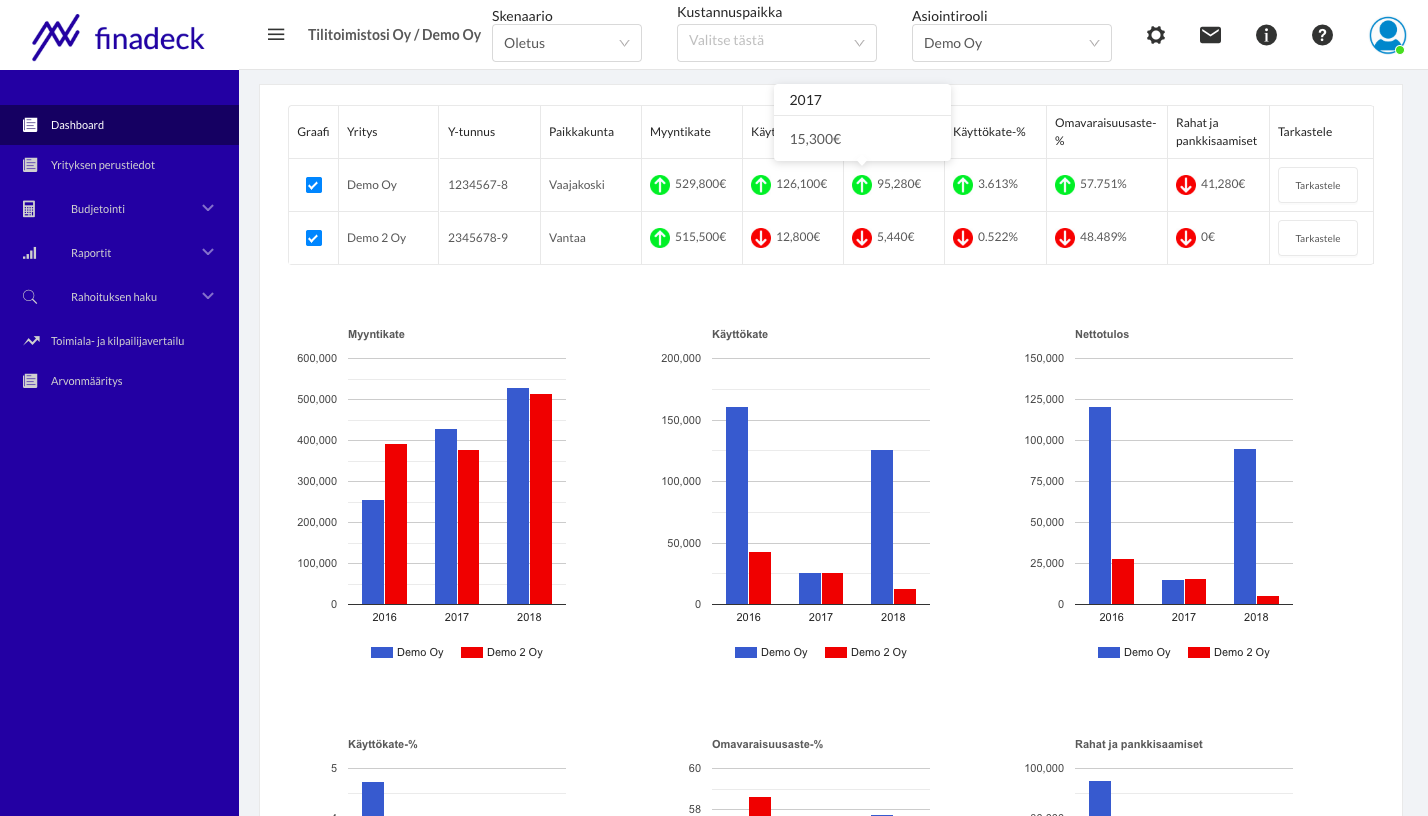
Task: Click green arrow beside 529,800€
Action: click(x=660, y=185)
